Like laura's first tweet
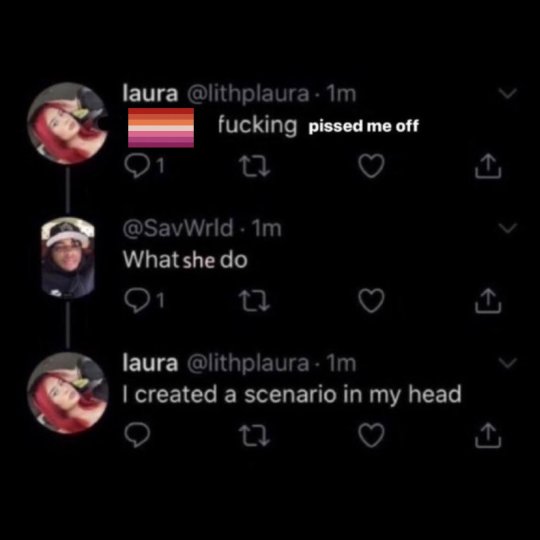This screenshot has height=540, width=540. point(371,166)
